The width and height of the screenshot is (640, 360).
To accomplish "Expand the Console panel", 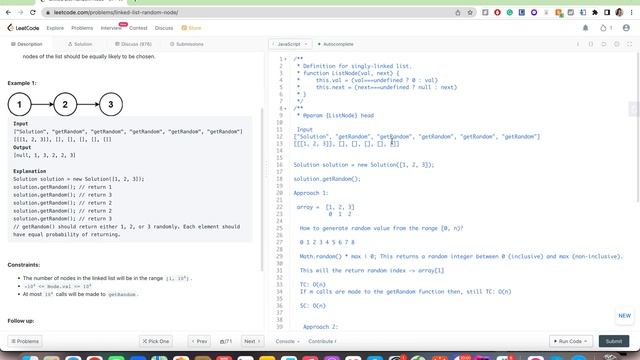I will pyautogui.click(x=287, y=341).
